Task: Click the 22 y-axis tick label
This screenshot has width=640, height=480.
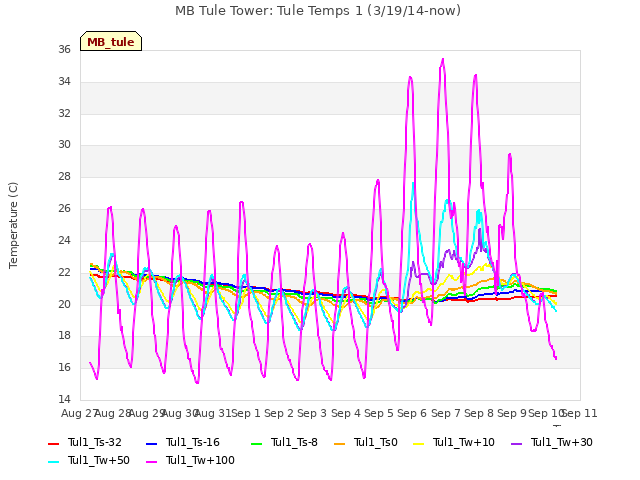Action: [64, 272]
